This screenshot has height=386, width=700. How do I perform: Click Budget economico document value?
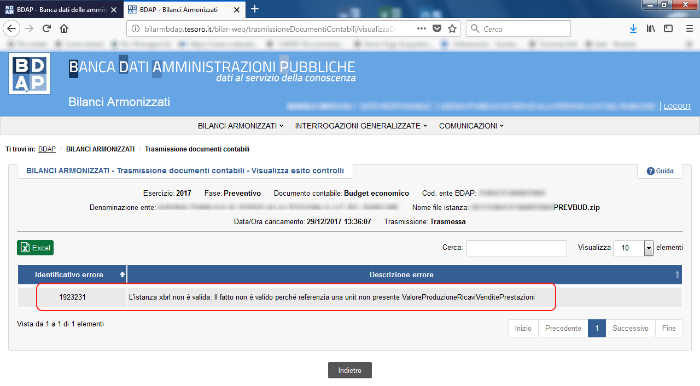(376, 193)
